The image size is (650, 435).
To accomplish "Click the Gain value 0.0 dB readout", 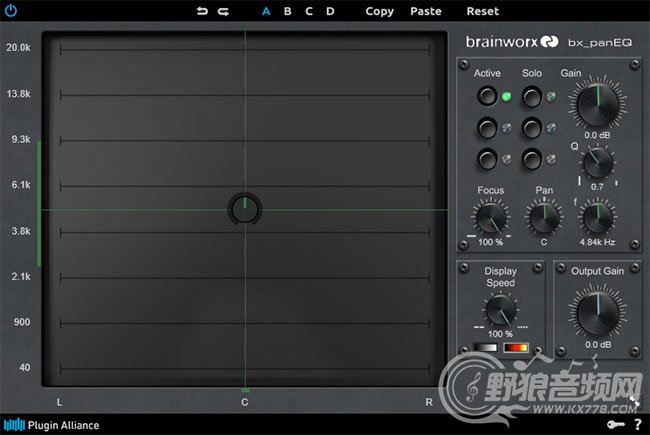I will (x=597, y=135).
